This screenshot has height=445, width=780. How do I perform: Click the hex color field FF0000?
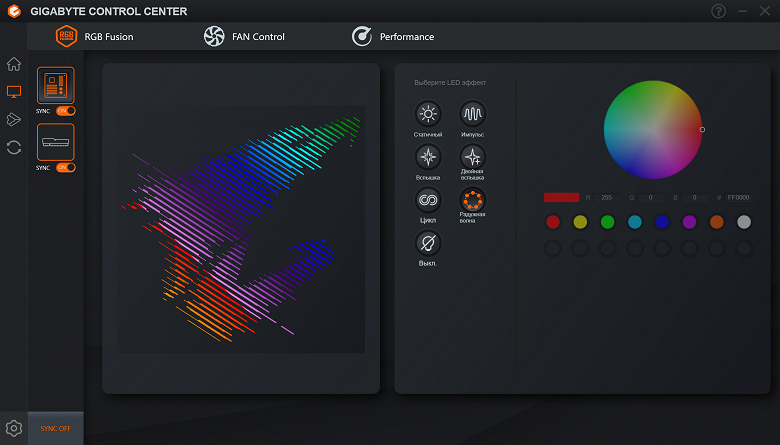coord(739,197)
